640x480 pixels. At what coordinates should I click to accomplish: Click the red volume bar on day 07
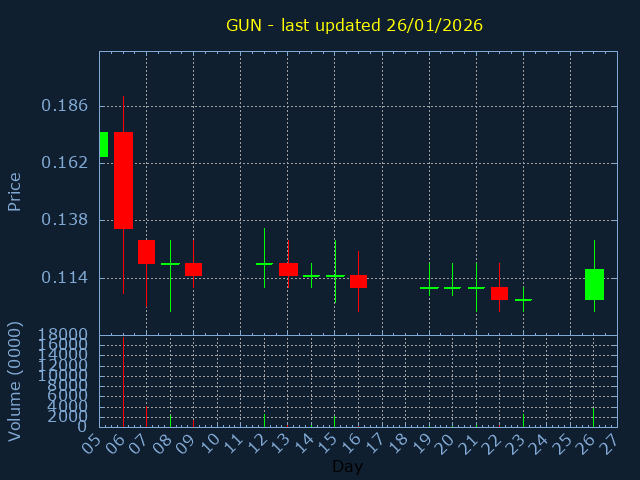click(x=146, y=416)
